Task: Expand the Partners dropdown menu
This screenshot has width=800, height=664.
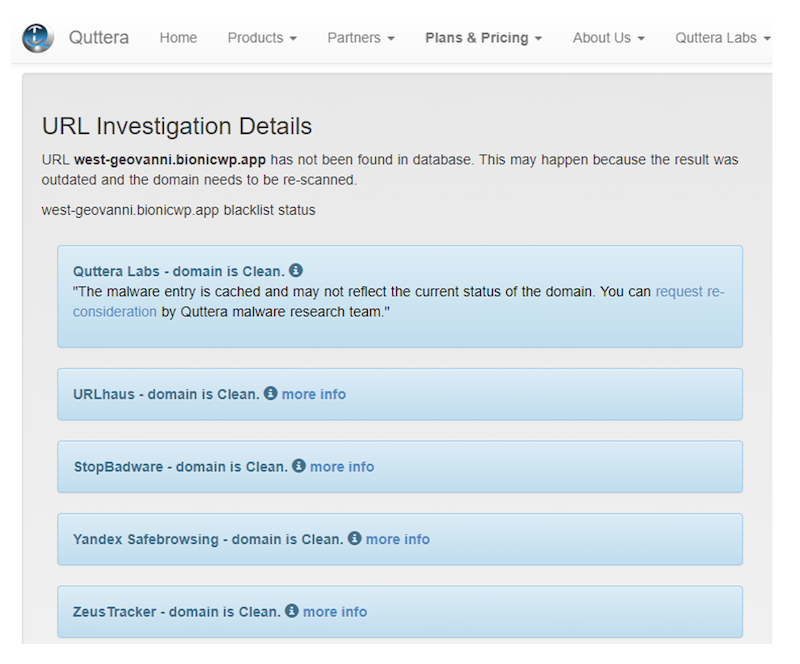Action: coord(361,38)
